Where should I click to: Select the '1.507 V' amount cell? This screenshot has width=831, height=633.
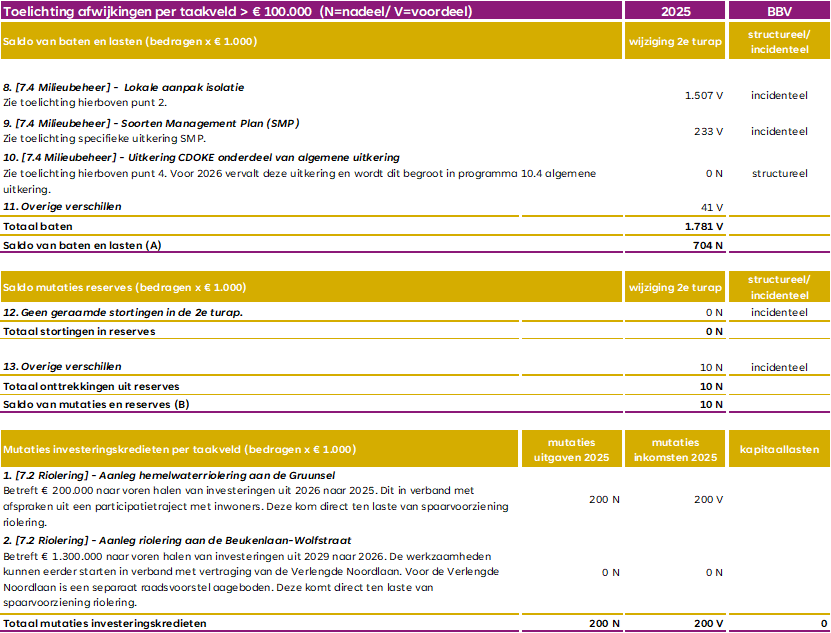(x=704, y=95)
